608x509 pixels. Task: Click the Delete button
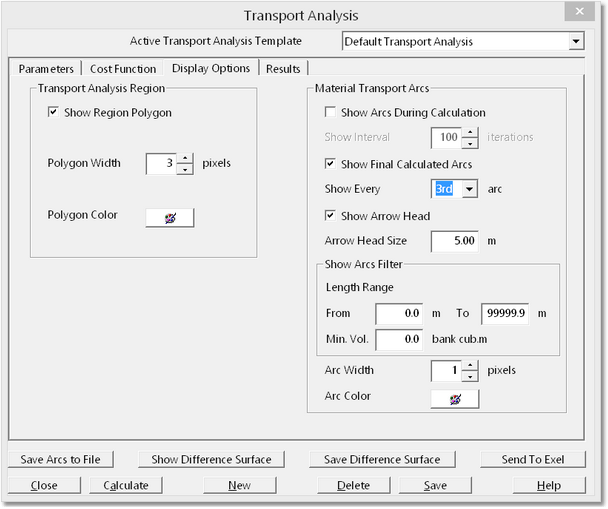point(354,485)
